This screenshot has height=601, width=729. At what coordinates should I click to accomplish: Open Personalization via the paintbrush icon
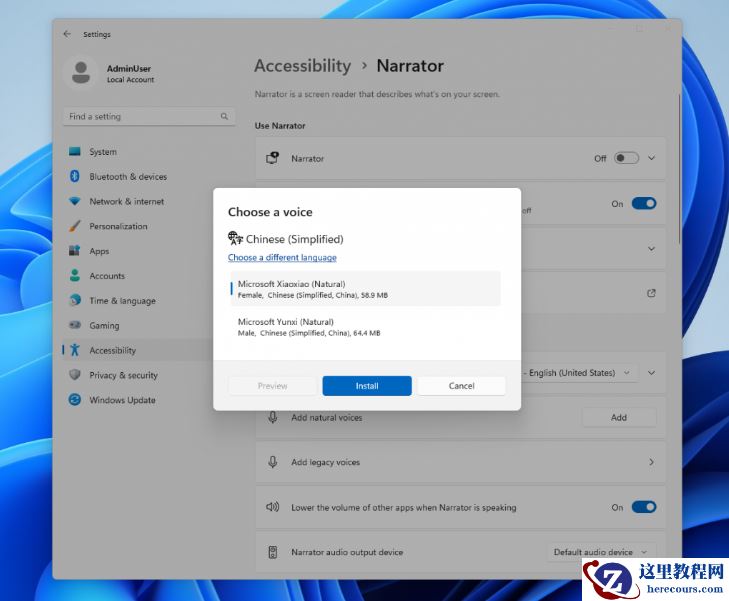tap(75, 226)
